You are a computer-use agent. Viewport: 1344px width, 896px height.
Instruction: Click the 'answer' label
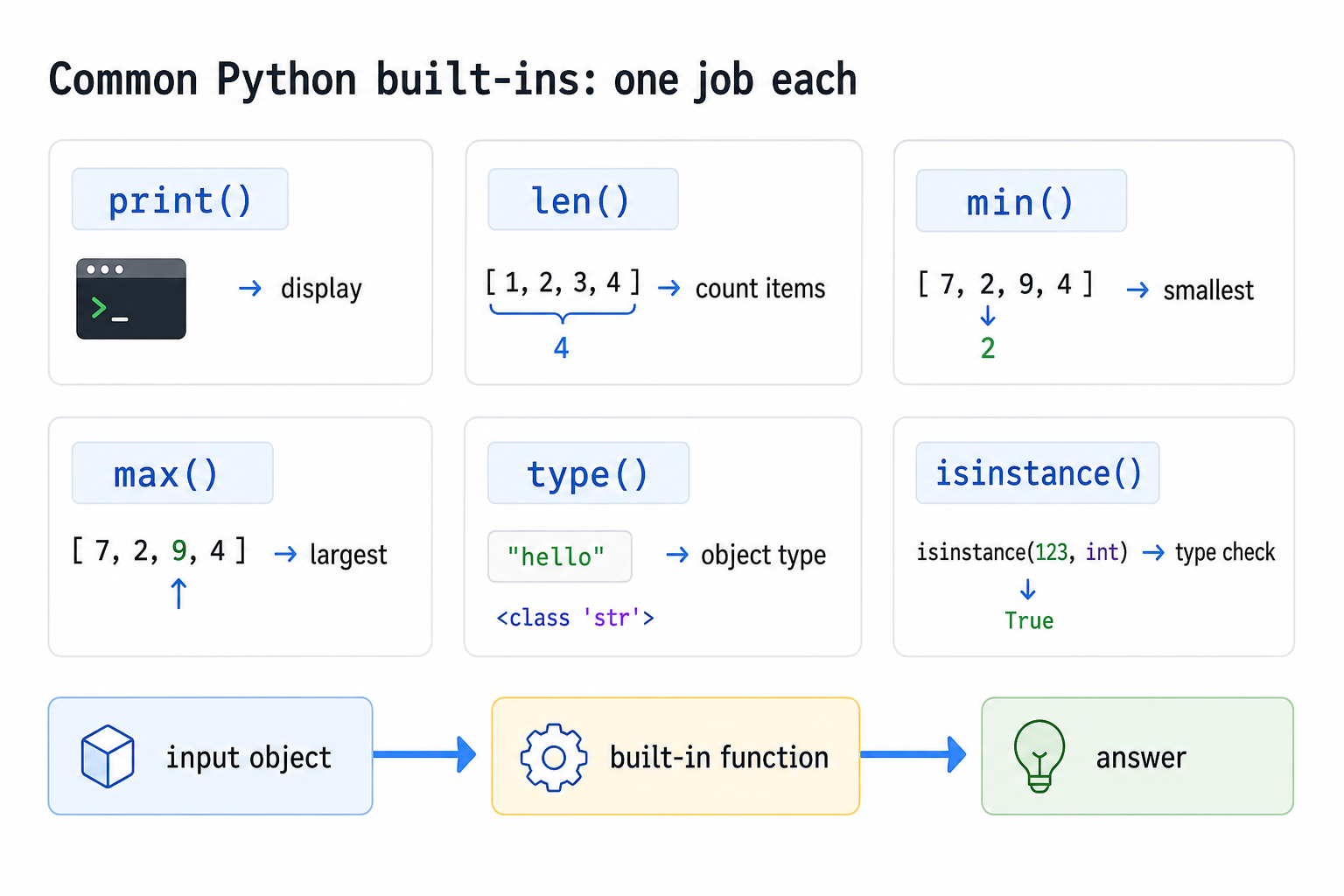pos(1141,758)
